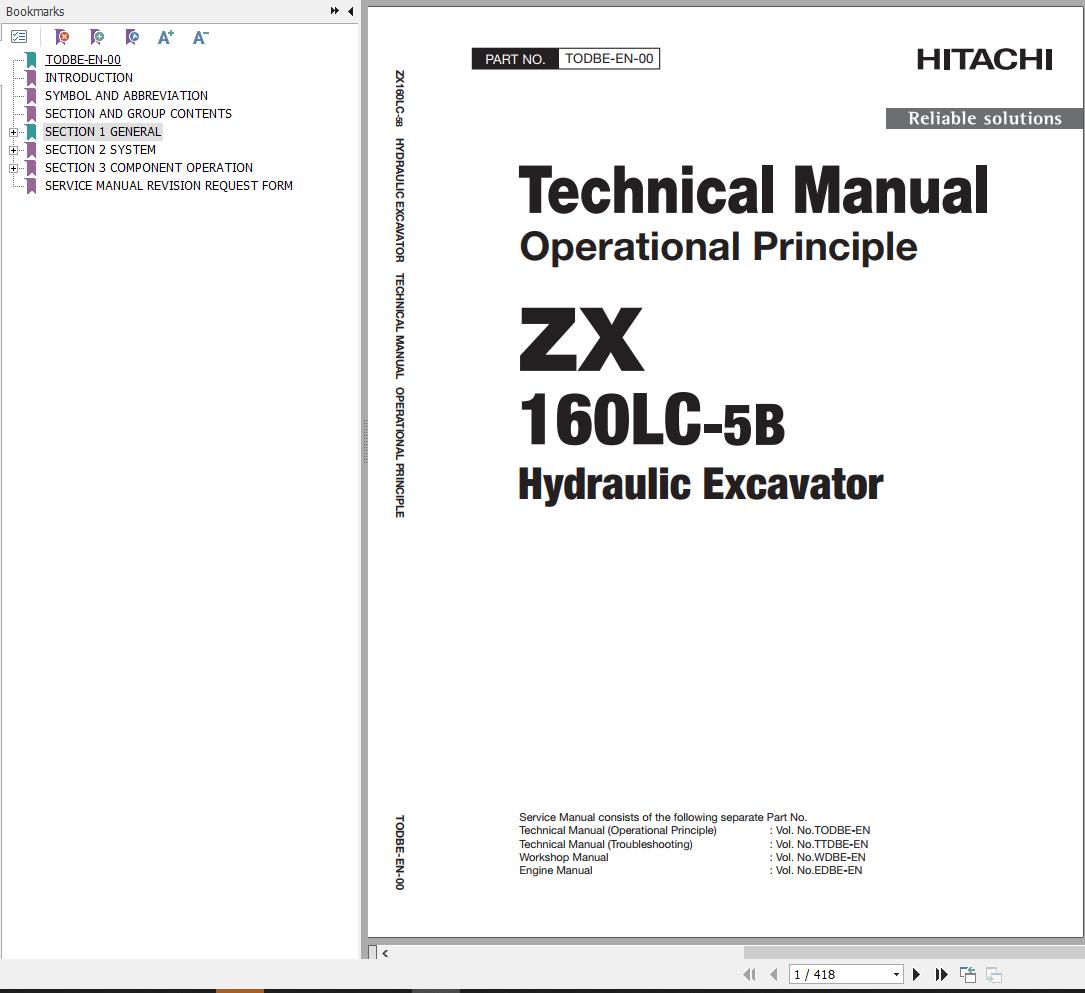The height and width of the screenshot is (993, 1085).
Task: Click the SECTION 2 SYSTEM bookmark icon
Action: (31, 149)
